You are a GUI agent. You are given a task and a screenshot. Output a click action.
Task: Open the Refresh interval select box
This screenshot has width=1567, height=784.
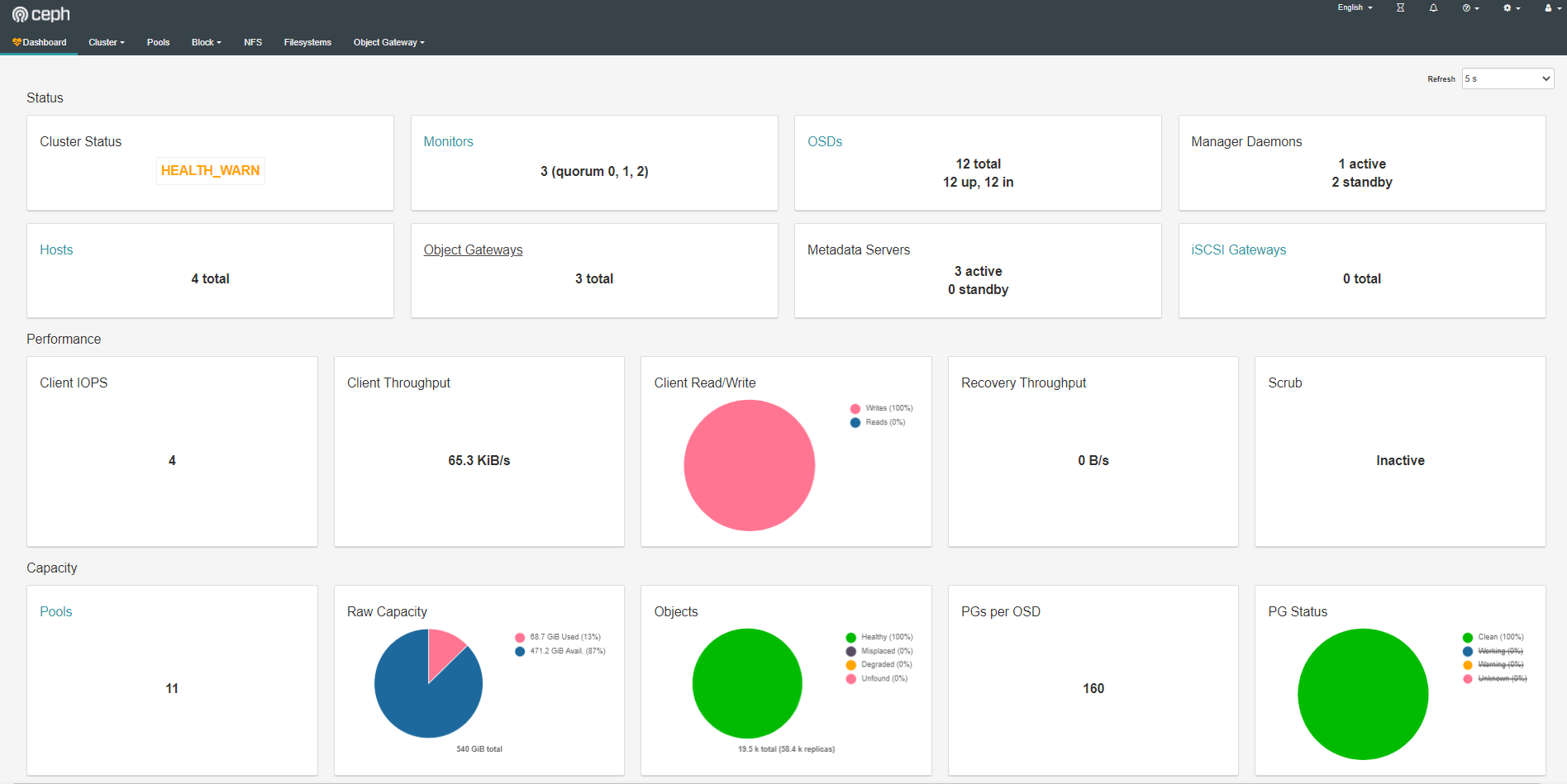point(1507,78)
